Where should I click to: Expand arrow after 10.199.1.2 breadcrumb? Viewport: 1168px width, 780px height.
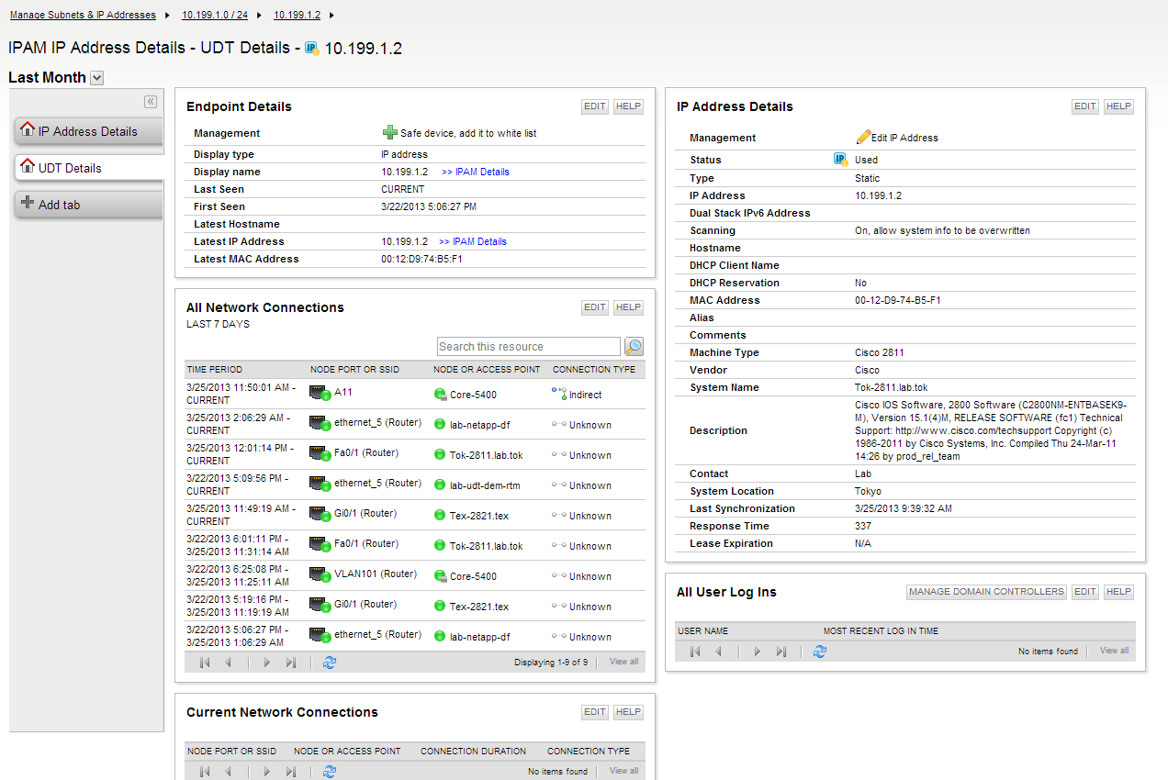[x=331, y=15]
